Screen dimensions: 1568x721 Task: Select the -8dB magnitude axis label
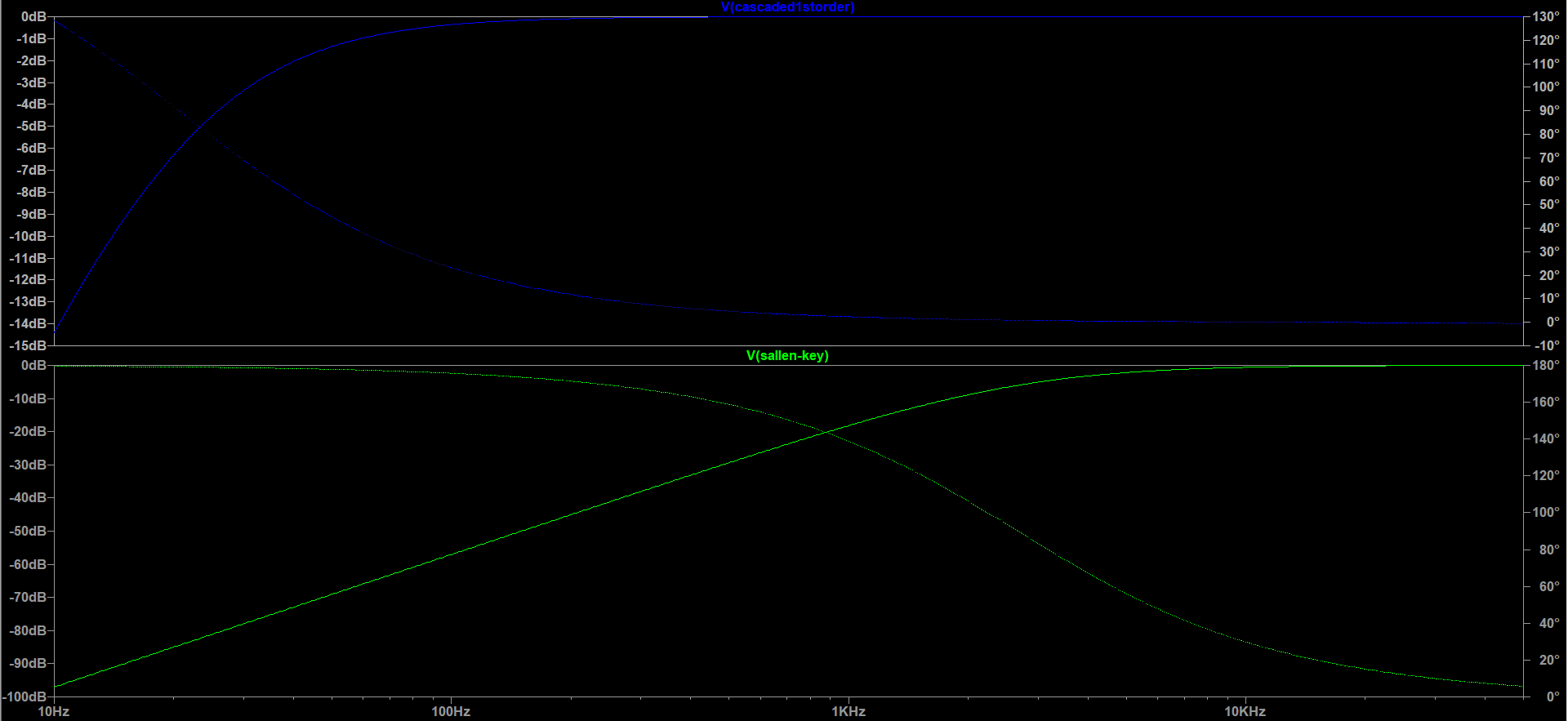point(31,192)
